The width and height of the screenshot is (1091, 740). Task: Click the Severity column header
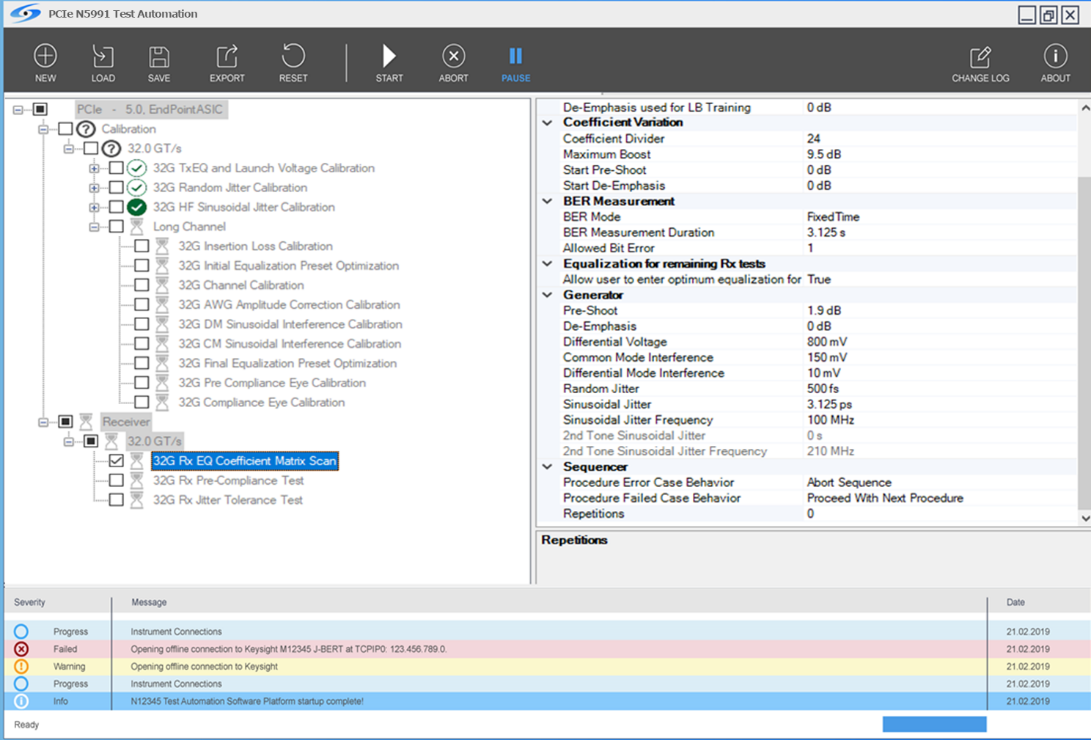click(29, 602)
